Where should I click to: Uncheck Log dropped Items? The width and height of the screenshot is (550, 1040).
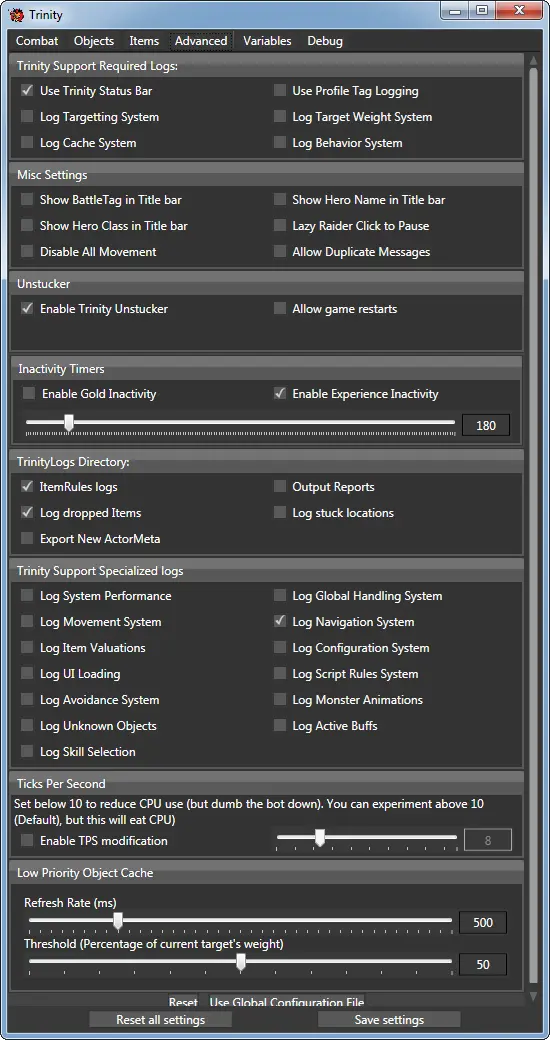[27, 513]
